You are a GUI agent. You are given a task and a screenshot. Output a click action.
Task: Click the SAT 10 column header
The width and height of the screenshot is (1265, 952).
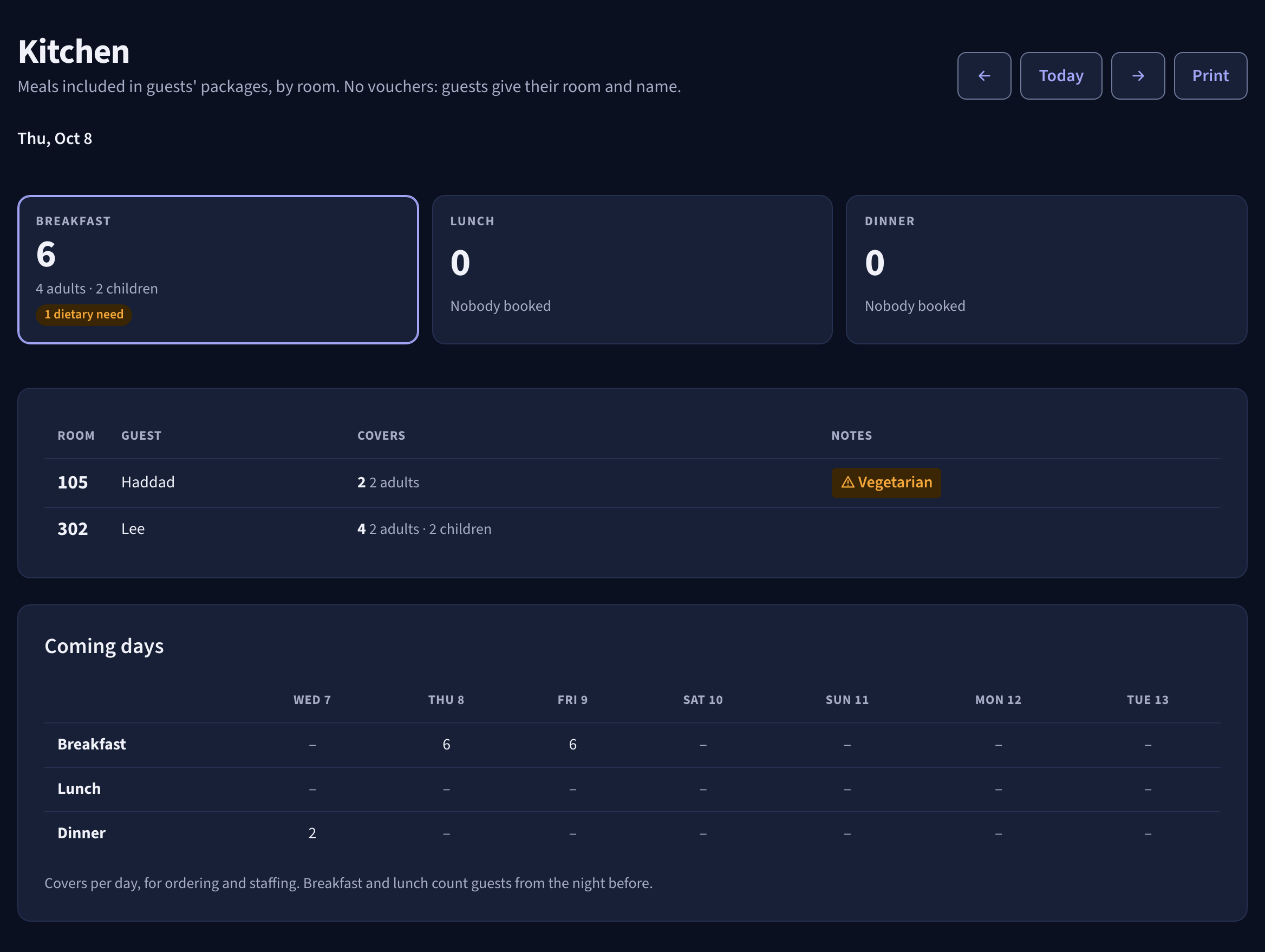pyautogui.click(x=703, y=700)
